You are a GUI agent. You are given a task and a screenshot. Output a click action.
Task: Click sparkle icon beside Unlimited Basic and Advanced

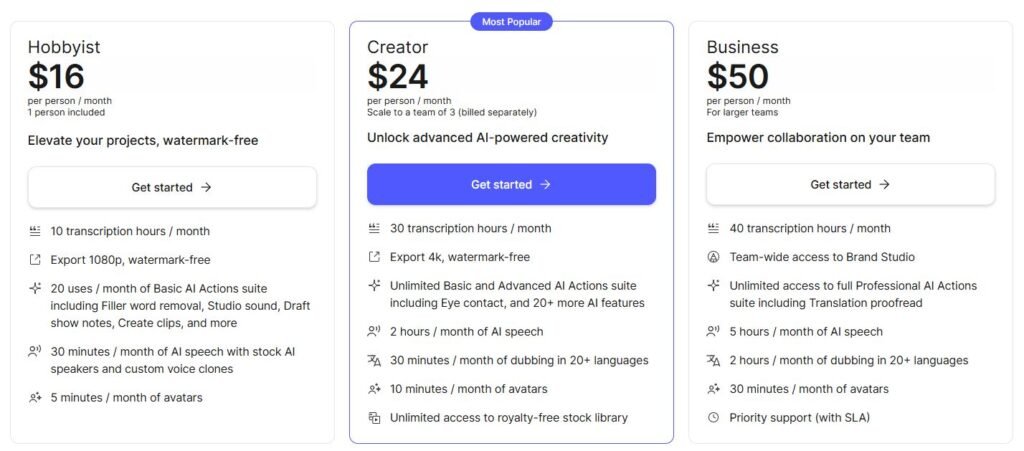pyautogui.click(x=374, y=285)
